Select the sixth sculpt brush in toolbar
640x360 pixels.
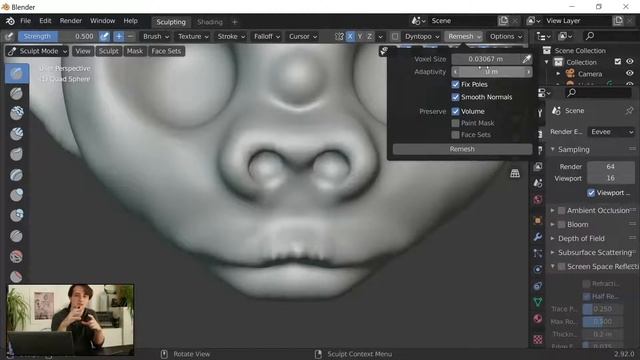click(x=16, y=175)
